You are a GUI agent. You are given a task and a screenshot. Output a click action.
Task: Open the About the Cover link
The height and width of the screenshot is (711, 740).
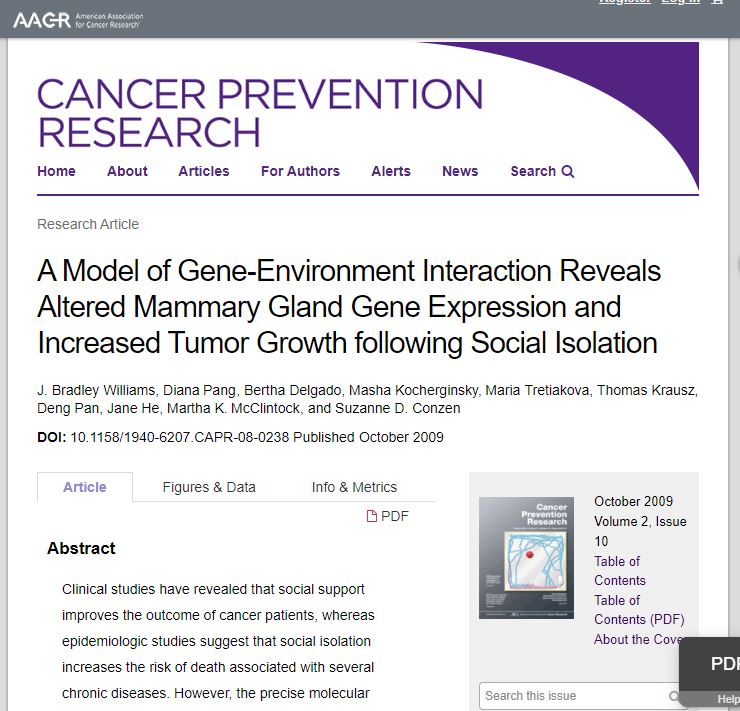click(638, 639)
